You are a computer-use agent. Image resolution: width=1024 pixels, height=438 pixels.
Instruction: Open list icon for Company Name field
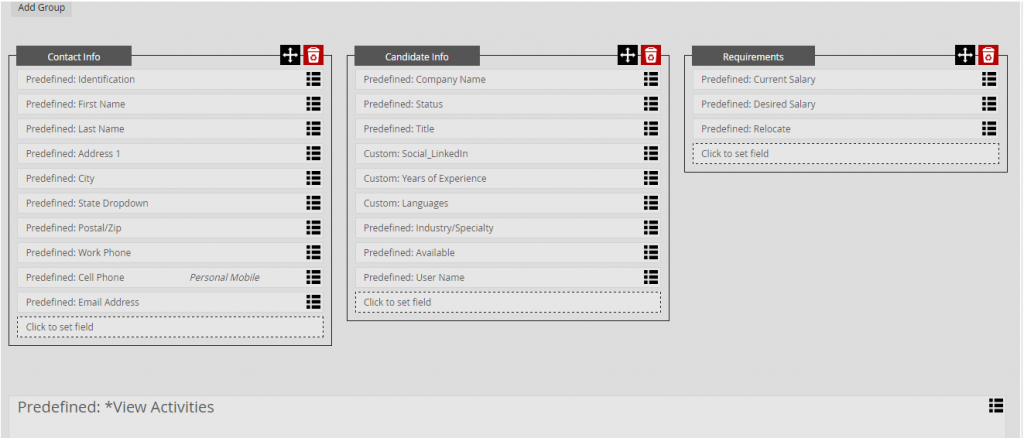click(x=650, y=79)
